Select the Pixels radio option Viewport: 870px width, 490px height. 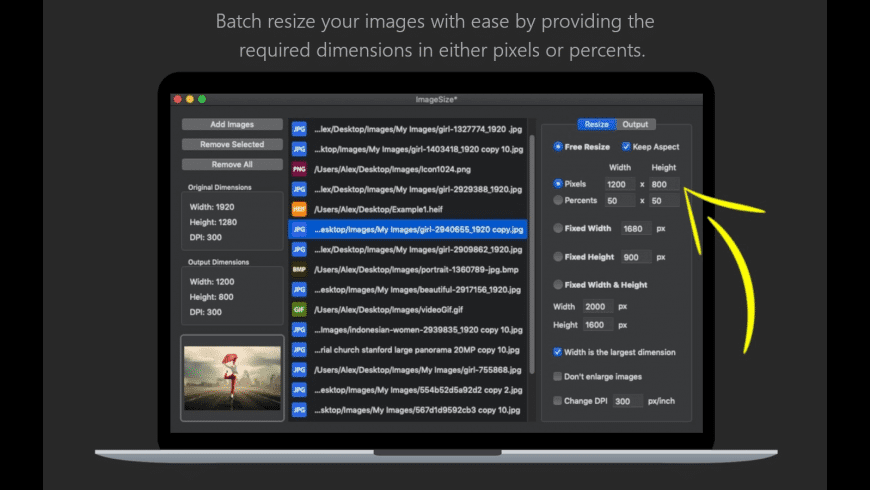coord(558,183)
